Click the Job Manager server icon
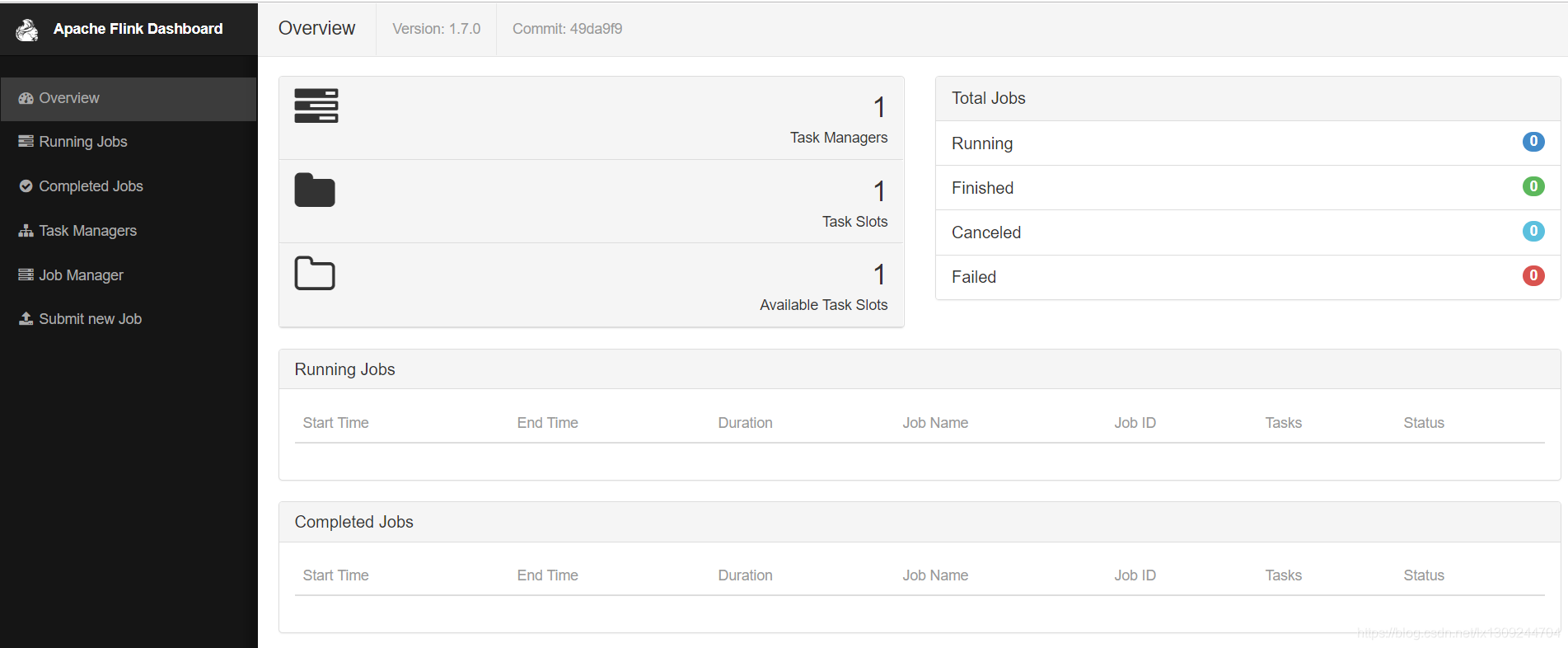Screen dimensions: 1568x648 point(26,275)
